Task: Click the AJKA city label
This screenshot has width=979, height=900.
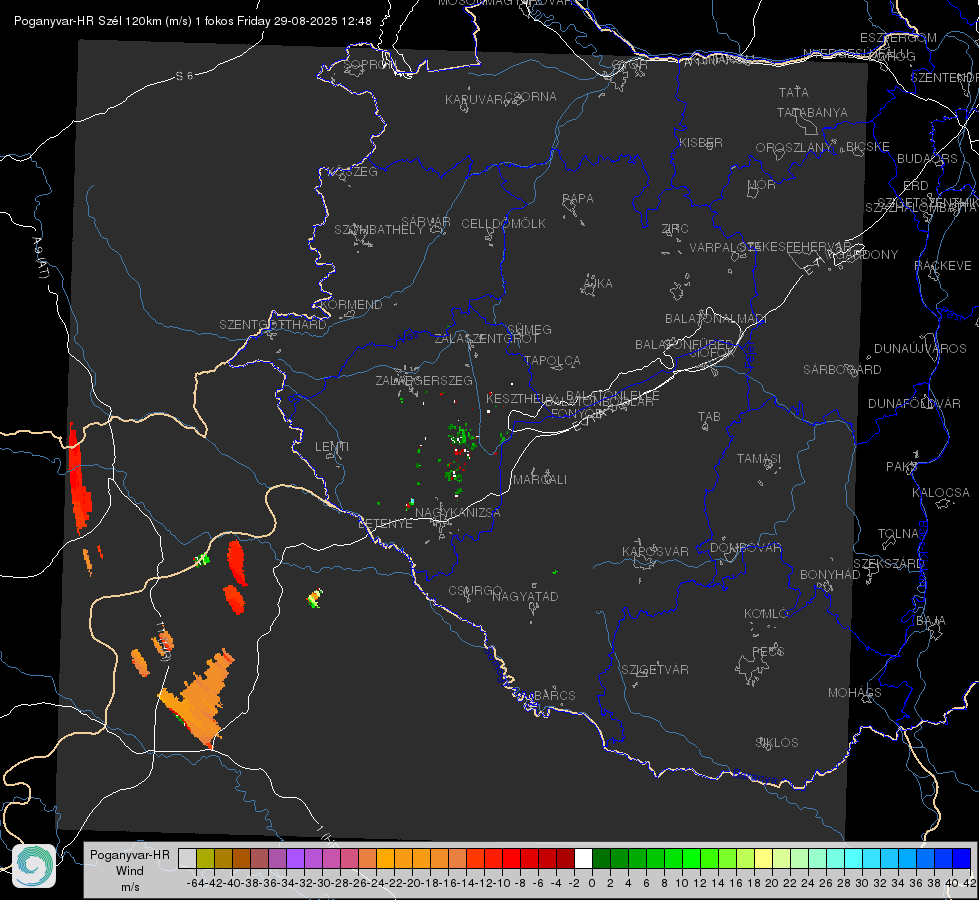Action: (598, 283)
